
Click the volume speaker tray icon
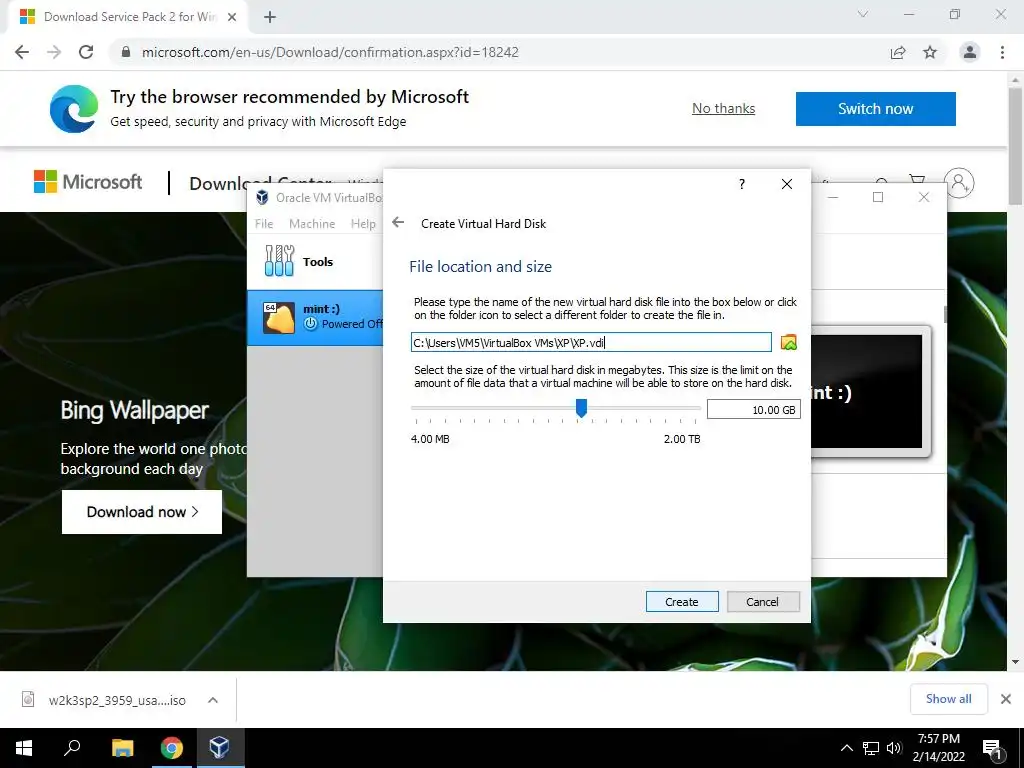click(x=894, y=748)
